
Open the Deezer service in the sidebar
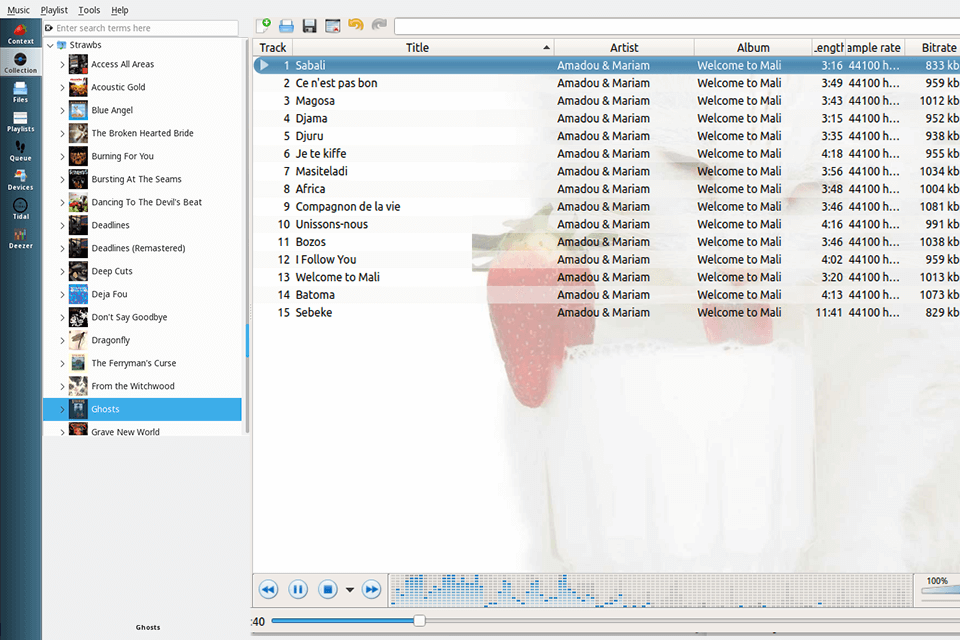20,240
